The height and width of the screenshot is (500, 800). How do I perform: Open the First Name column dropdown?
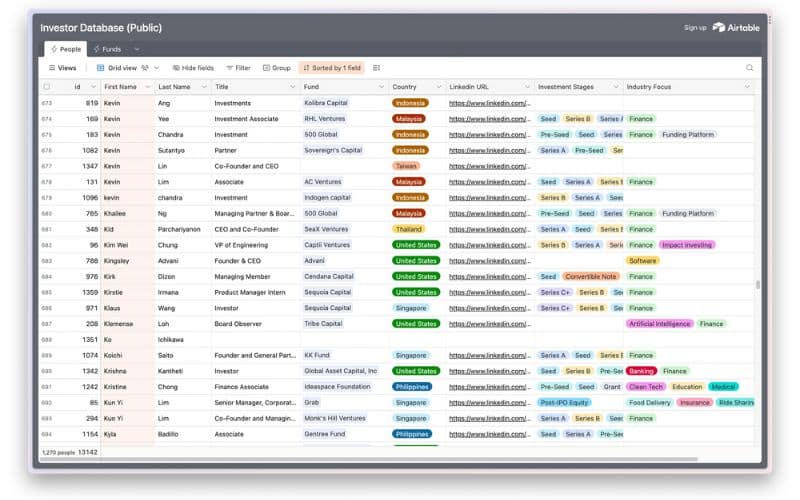click(x=147, y=87)
